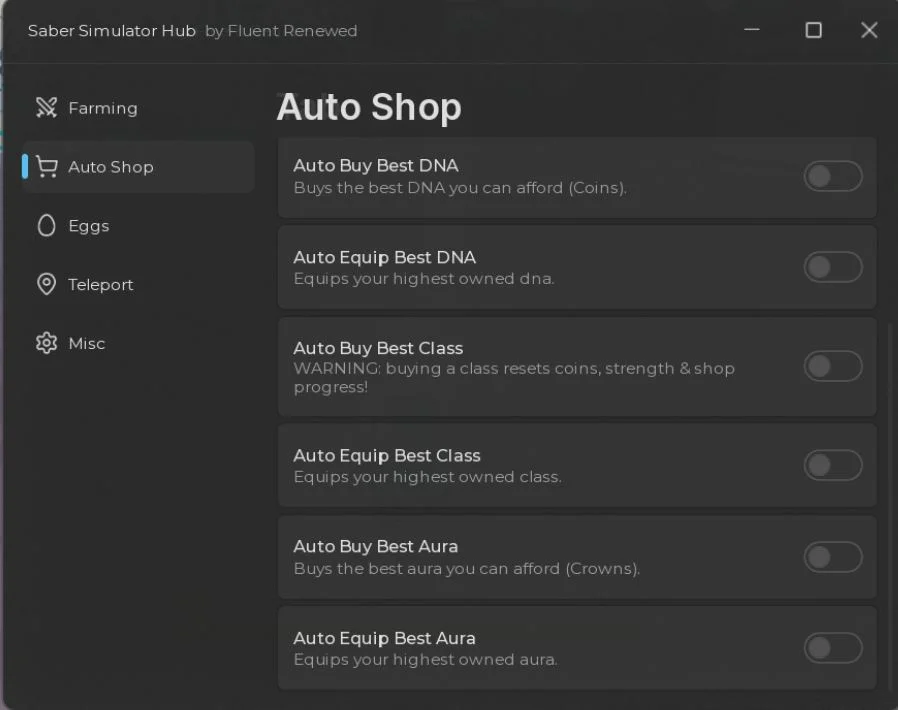This screenshot has height=710, width=898.
Task: Enable Auto Equip Best Class
Action: (833, 466)
